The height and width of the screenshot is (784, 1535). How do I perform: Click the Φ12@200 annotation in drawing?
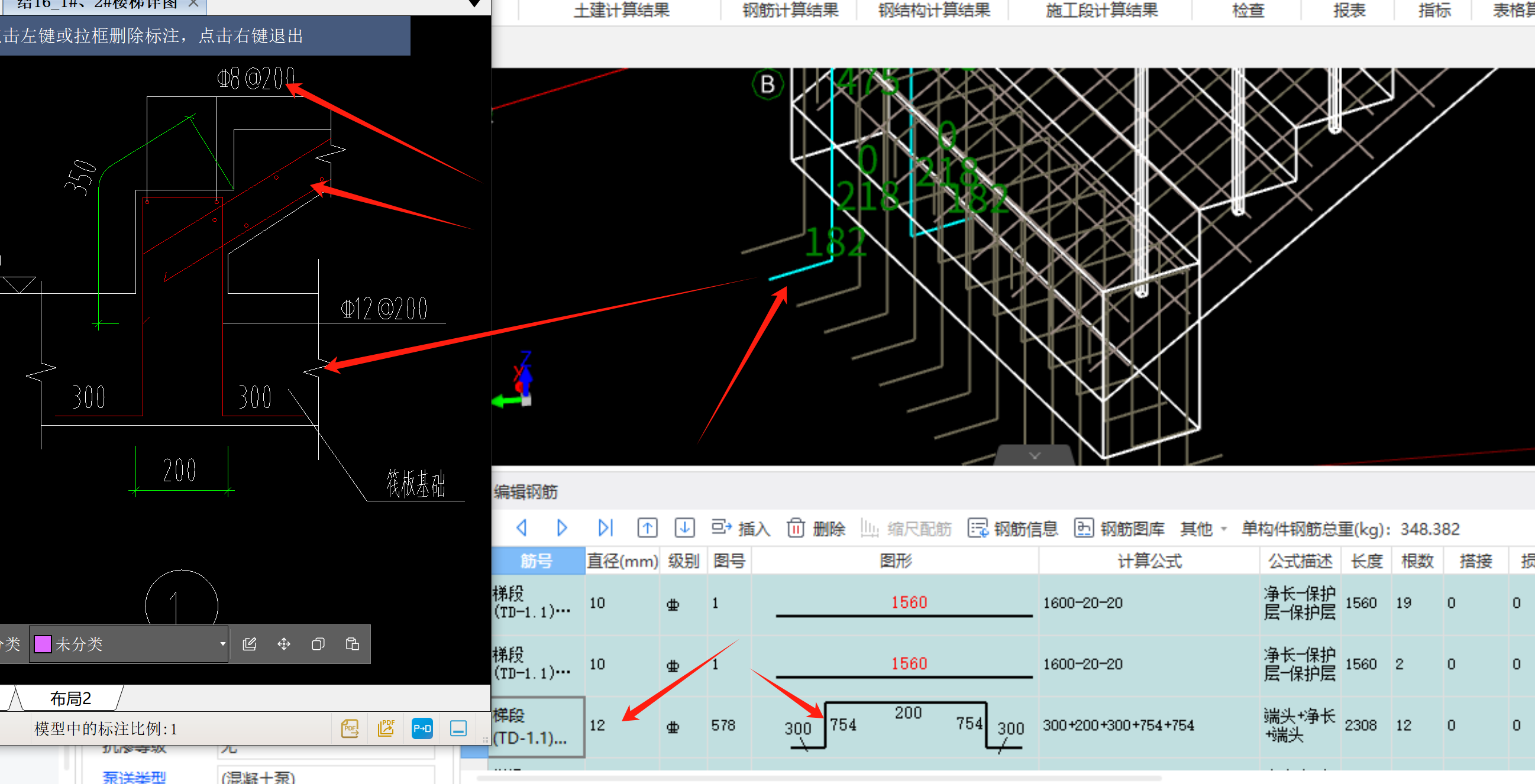(x=384, y=309)
